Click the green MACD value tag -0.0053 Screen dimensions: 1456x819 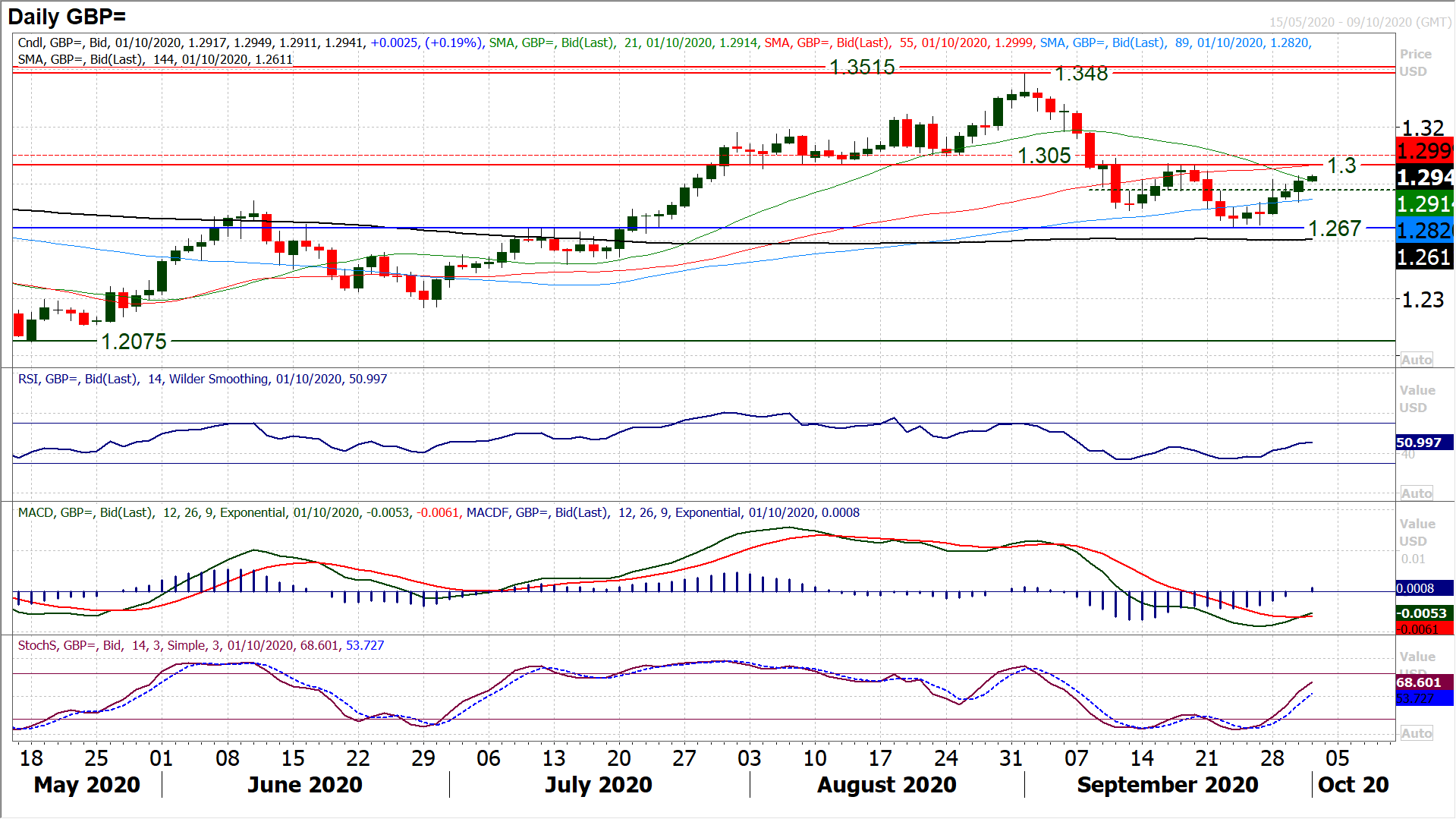tap(1424, 613)
